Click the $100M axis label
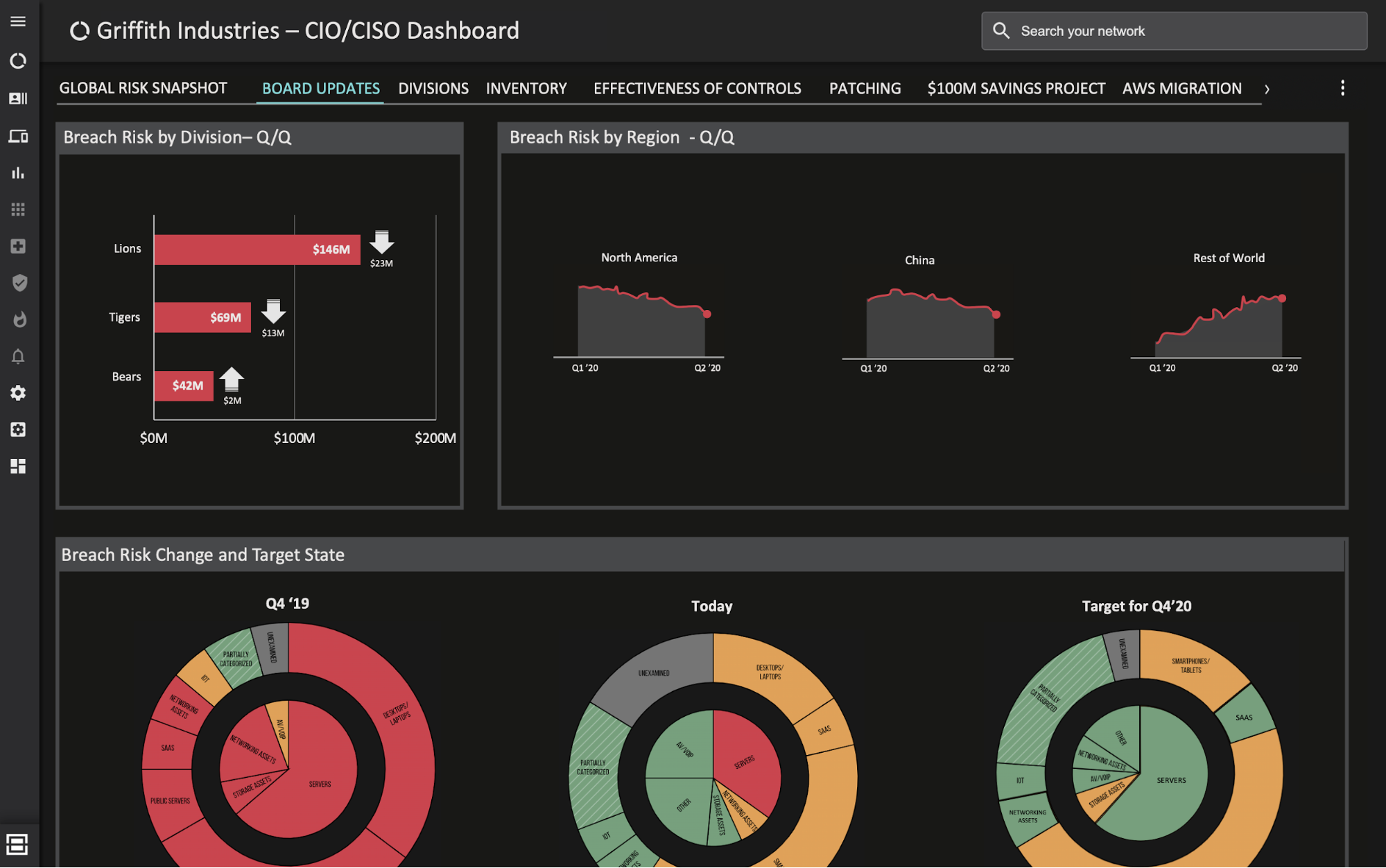The width and height of the screenshot is (1386, 868). click(294, 438)
